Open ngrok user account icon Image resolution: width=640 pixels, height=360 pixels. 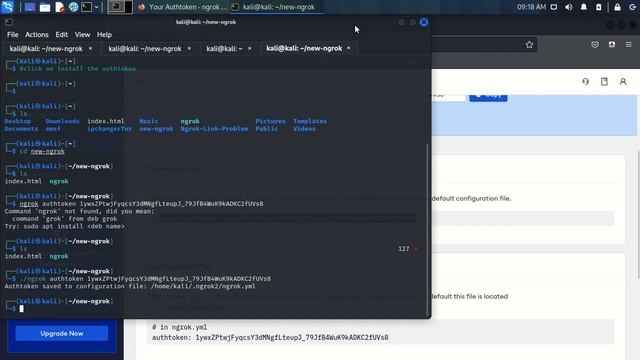coord(623,82)
